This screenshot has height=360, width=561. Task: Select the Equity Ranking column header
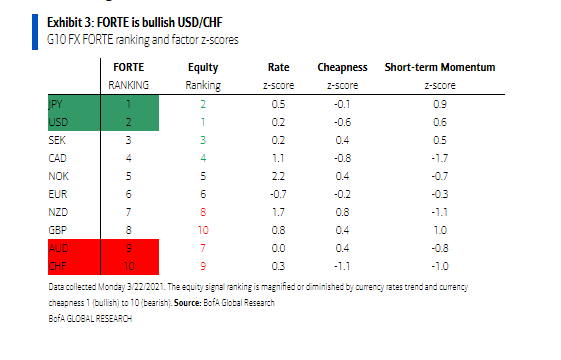point(203,76)
